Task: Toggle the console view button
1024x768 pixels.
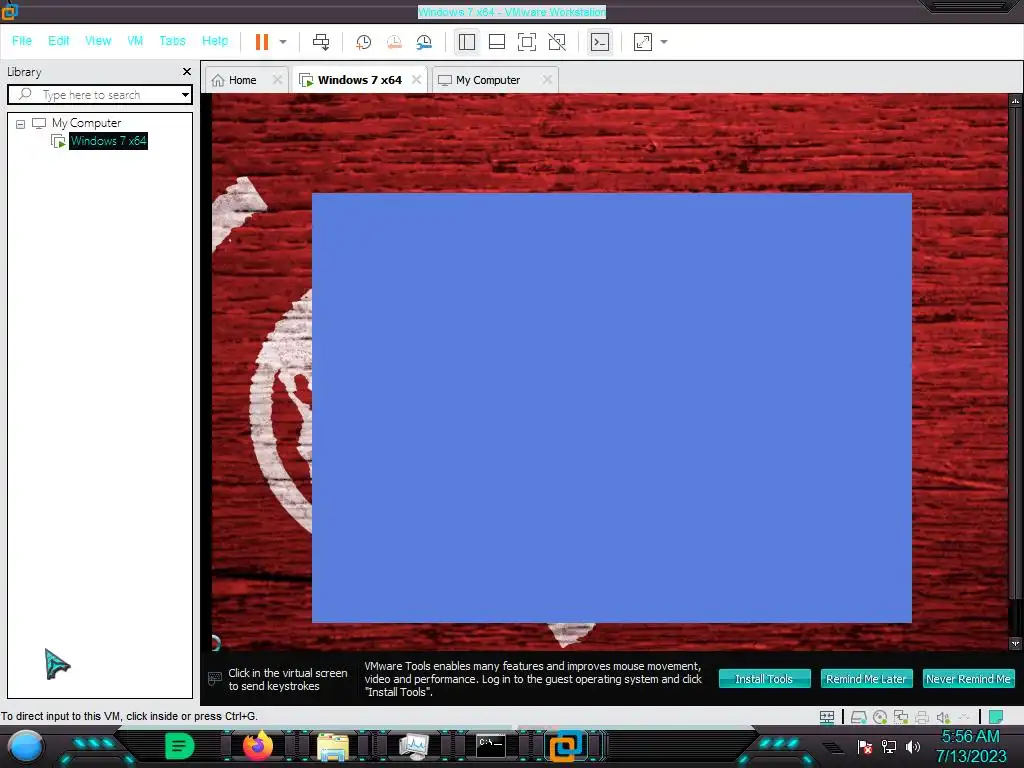Action: (x=600, y=42)
